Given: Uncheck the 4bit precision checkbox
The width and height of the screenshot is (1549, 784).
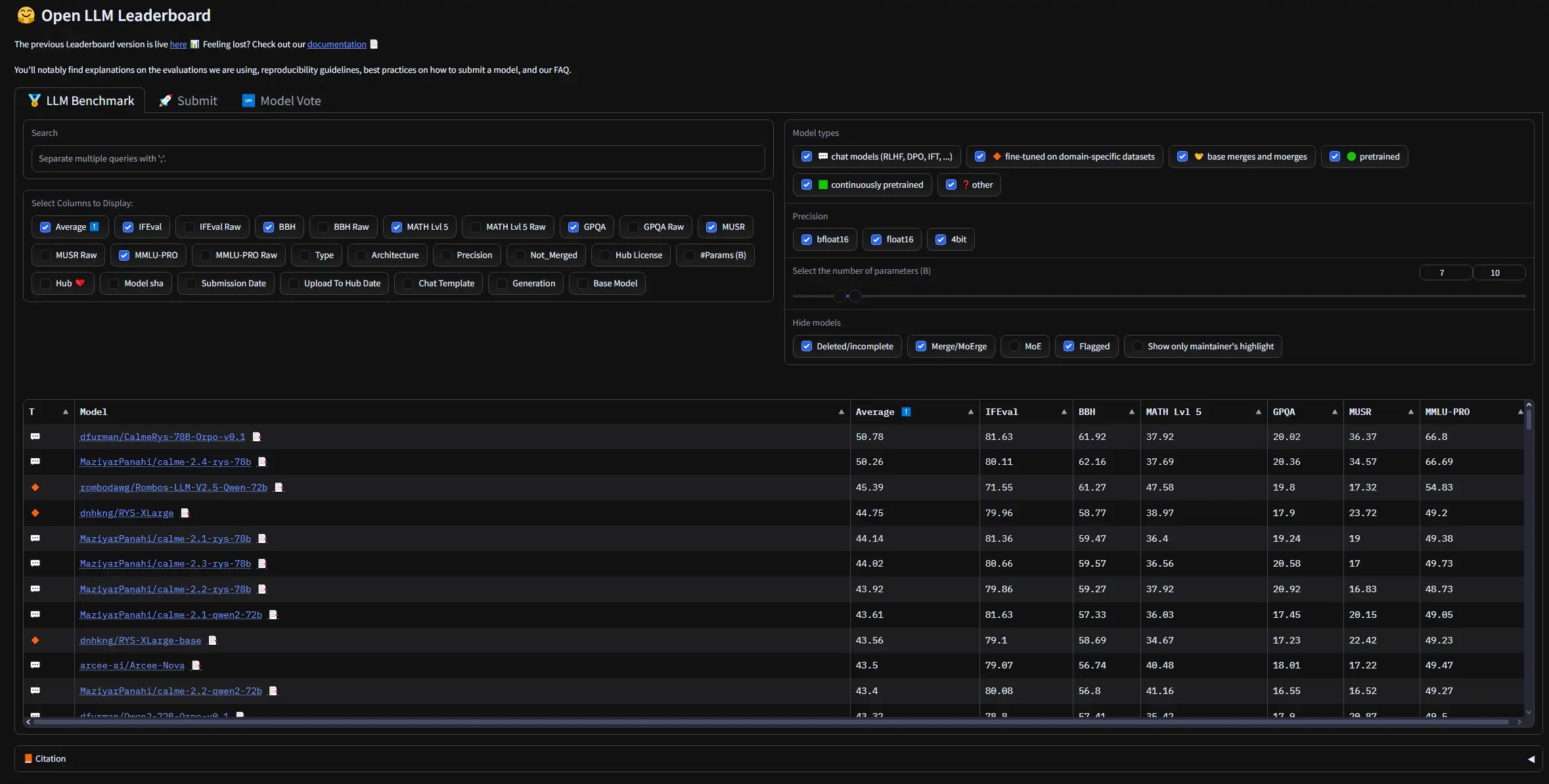Looking at the screenshot, I should pos(941,239).
